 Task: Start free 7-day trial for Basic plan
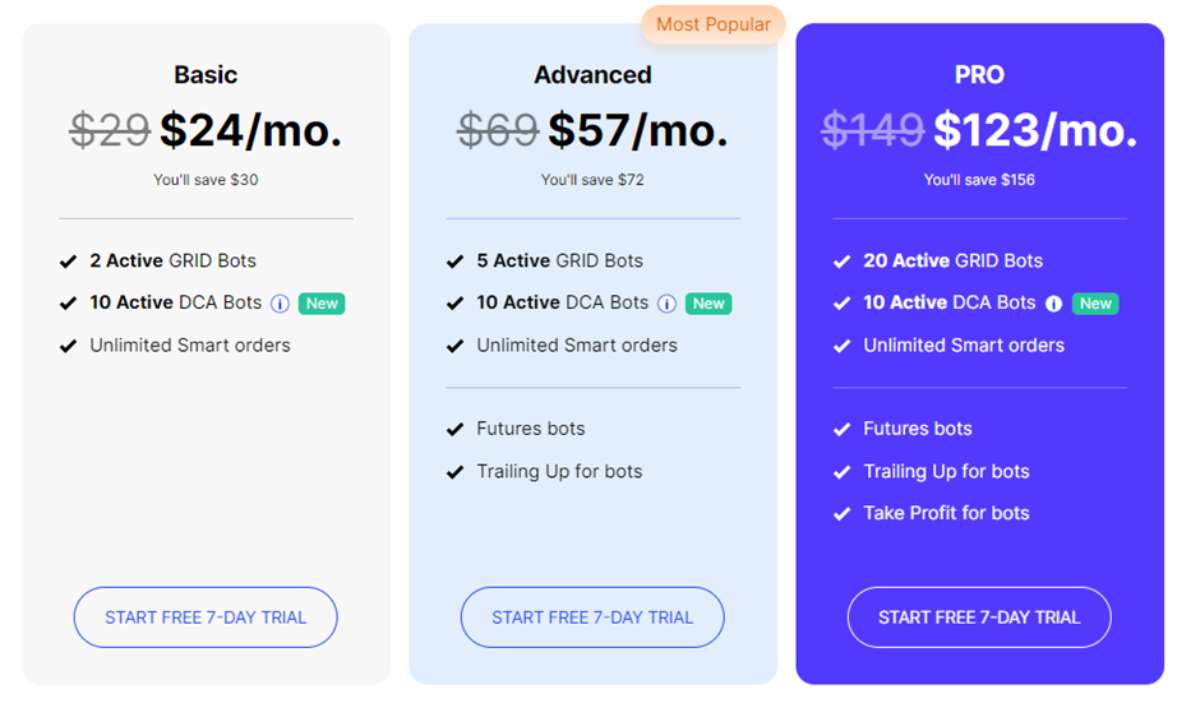point(205,617)
